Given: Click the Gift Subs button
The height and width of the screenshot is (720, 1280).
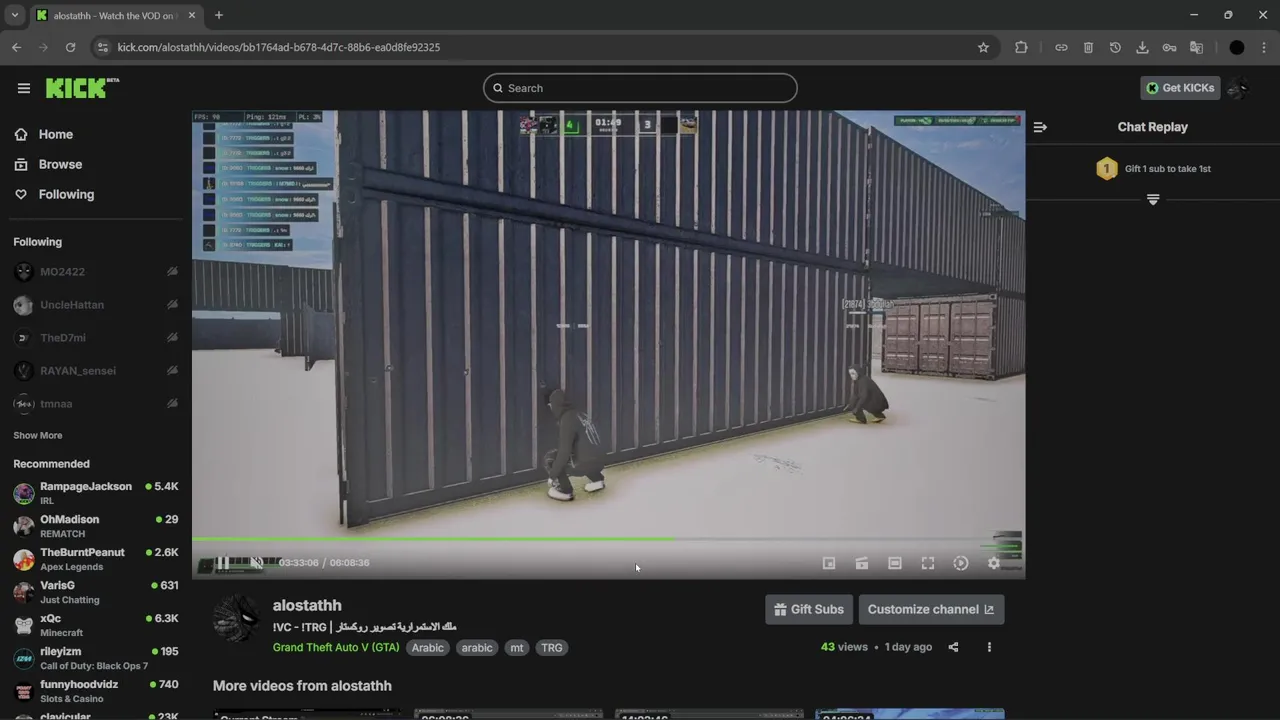Looking at the screenshot, I should (x=809, y=609).
